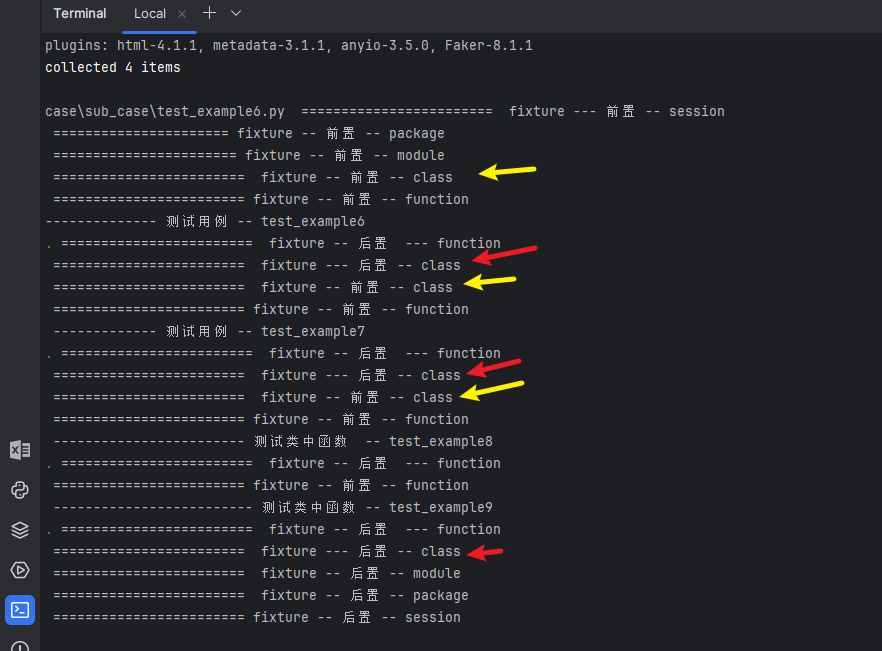Open the Services tool window icon
Screen dimensions: 882x651
click(20, 530)
